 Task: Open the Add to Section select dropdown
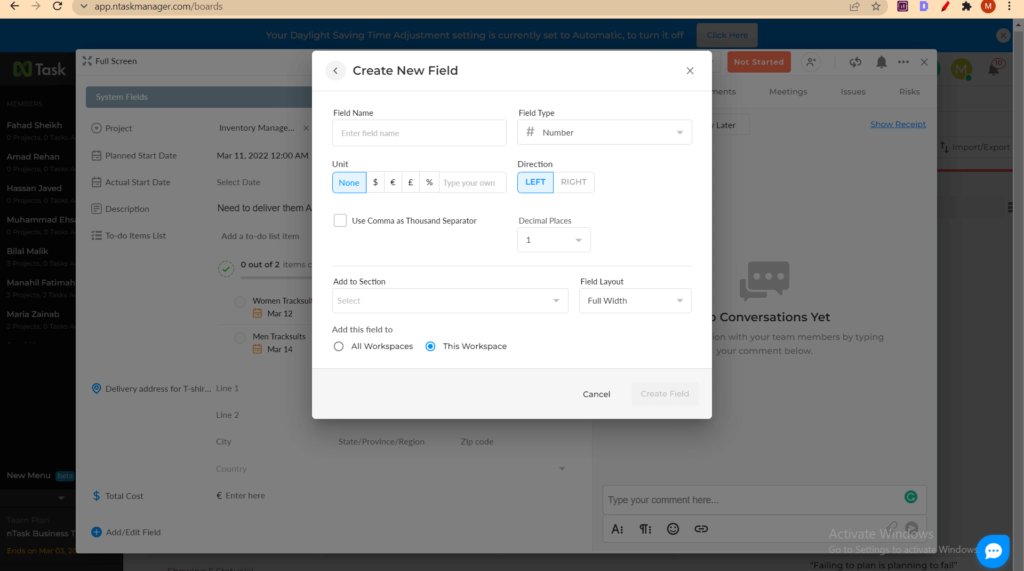click(x=450, y=301)
